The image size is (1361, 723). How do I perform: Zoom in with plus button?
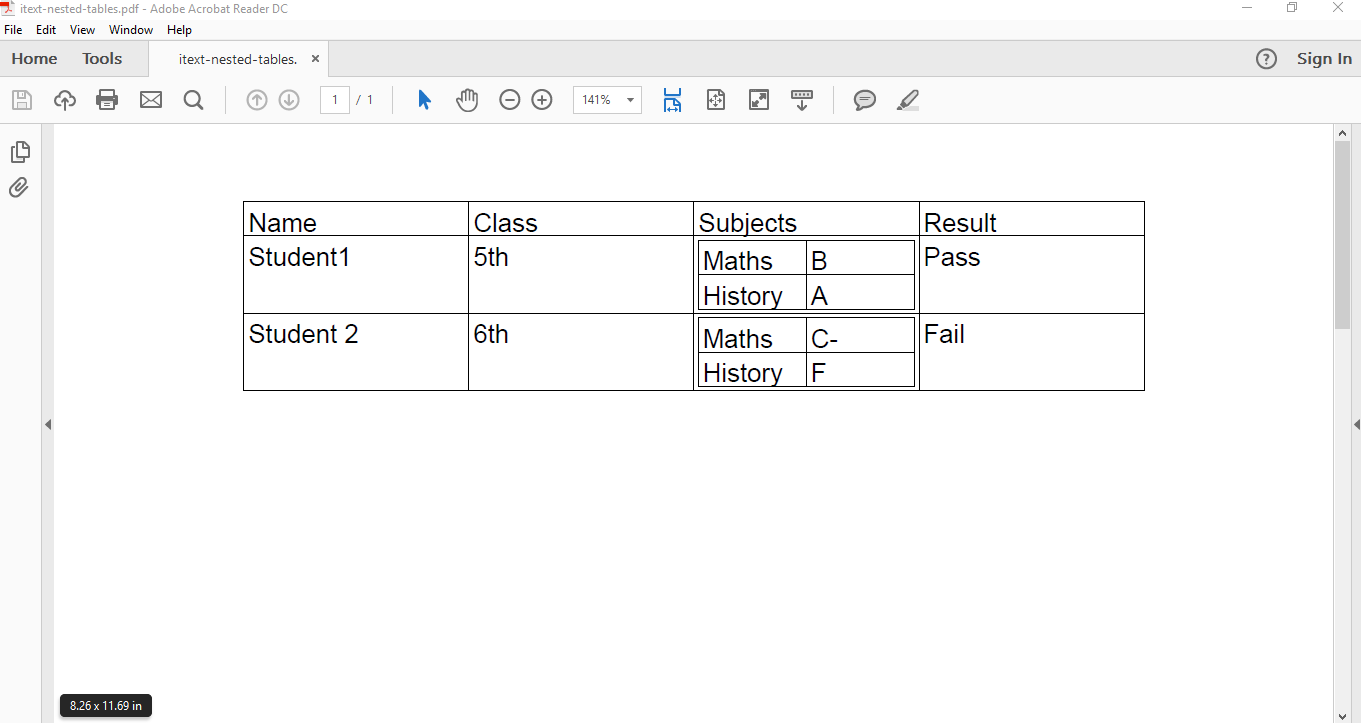[542, 100]
